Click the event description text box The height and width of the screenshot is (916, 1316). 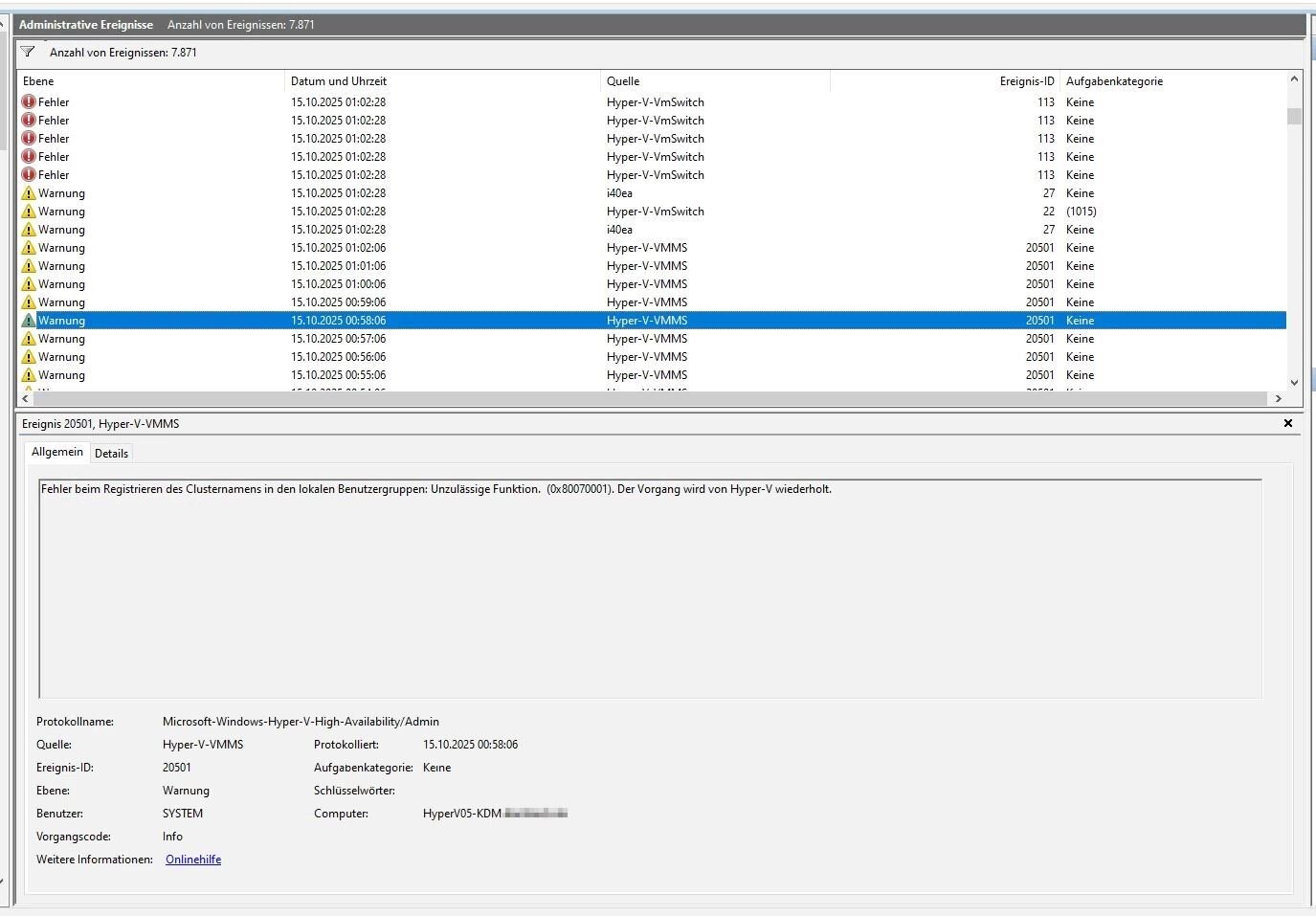coord(649,588)
